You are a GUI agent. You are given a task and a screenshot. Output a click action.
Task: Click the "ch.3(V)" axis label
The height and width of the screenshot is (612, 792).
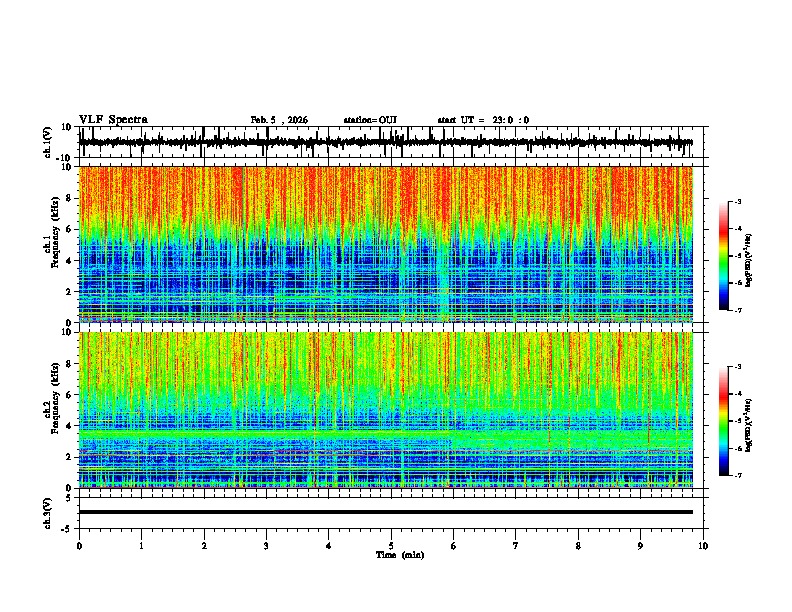click(48, 513)
